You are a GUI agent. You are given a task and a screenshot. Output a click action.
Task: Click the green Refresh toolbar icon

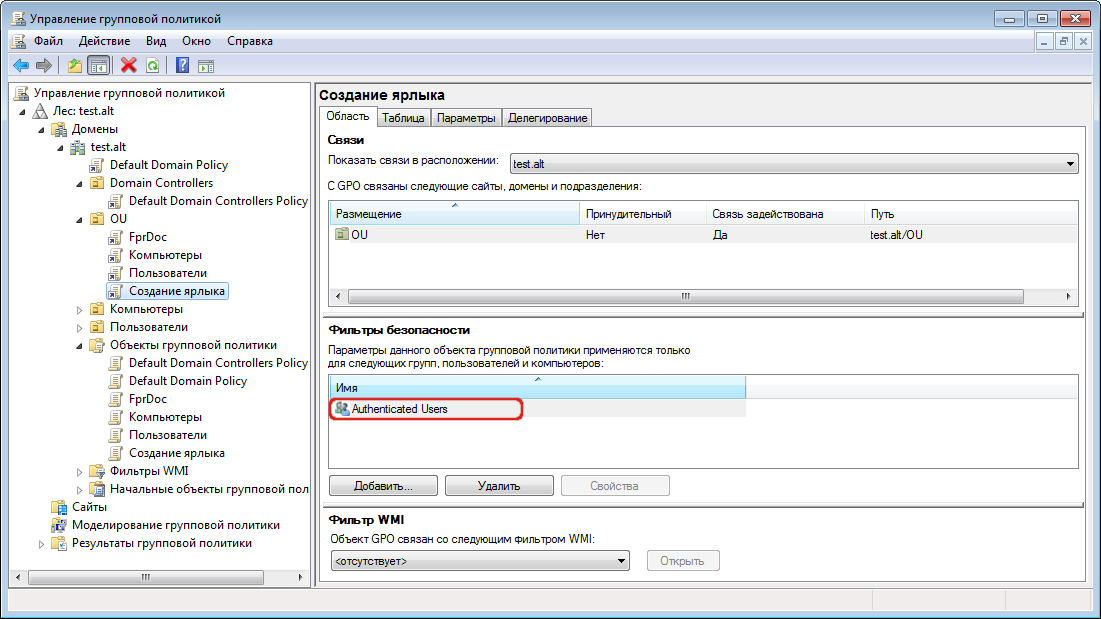coord(152,65)
